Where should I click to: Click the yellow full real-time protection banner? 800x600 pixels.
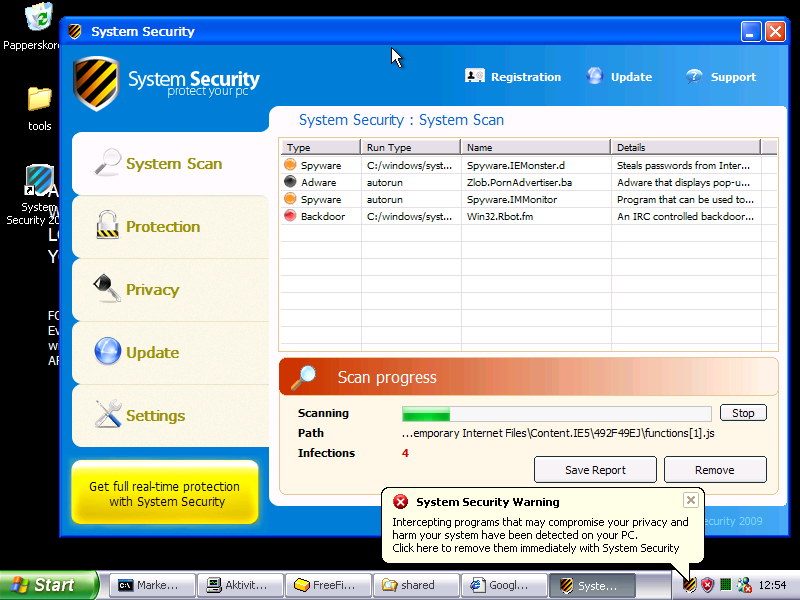pos(165,493)
